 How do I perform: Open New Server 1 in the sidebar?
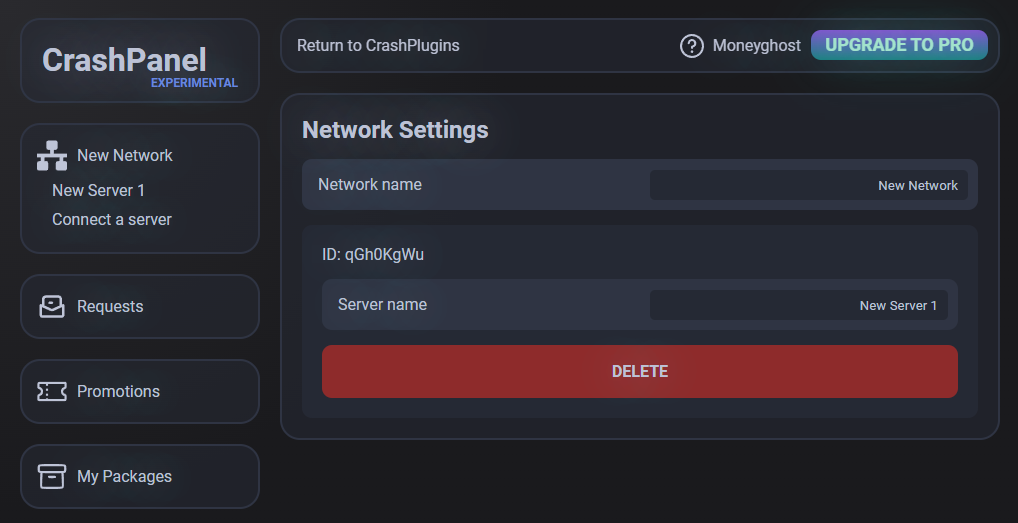click(x=98, y=190)
